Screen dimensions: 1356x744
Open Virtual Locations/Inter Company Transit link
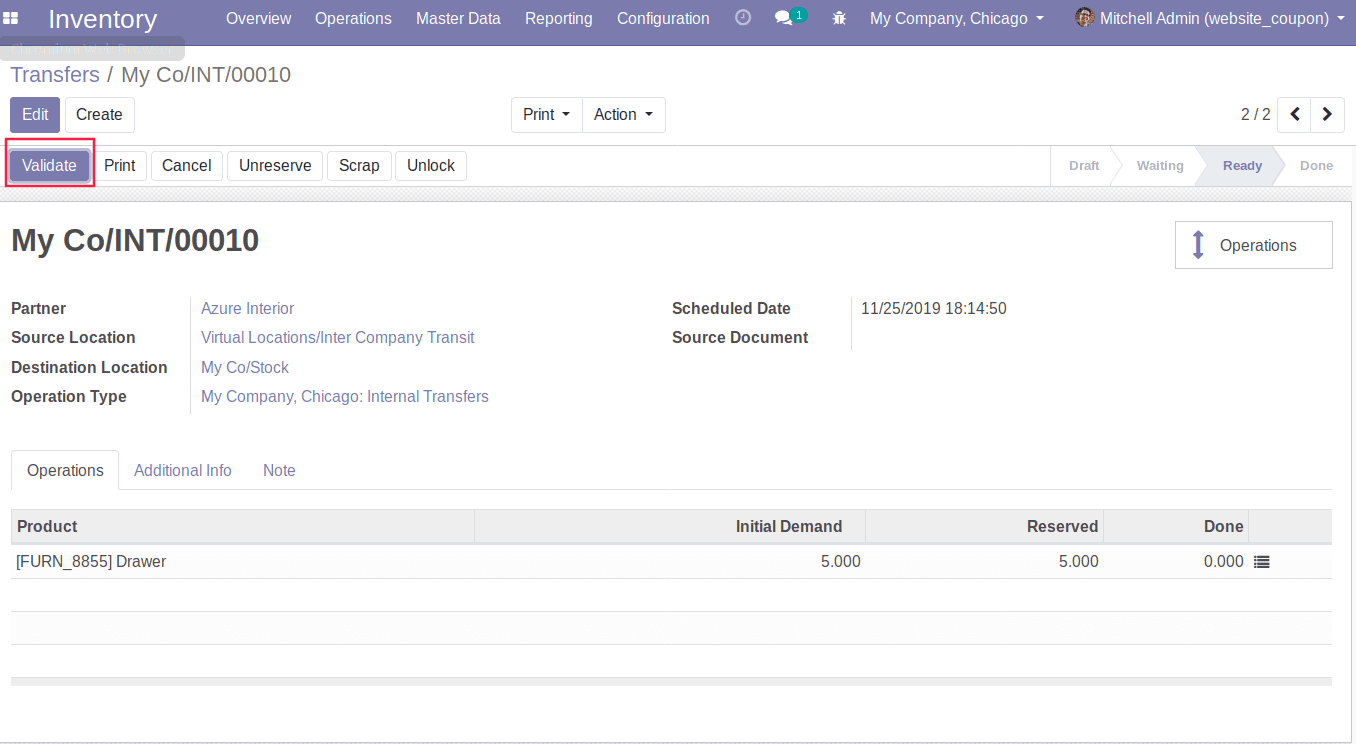coord(338,337)
